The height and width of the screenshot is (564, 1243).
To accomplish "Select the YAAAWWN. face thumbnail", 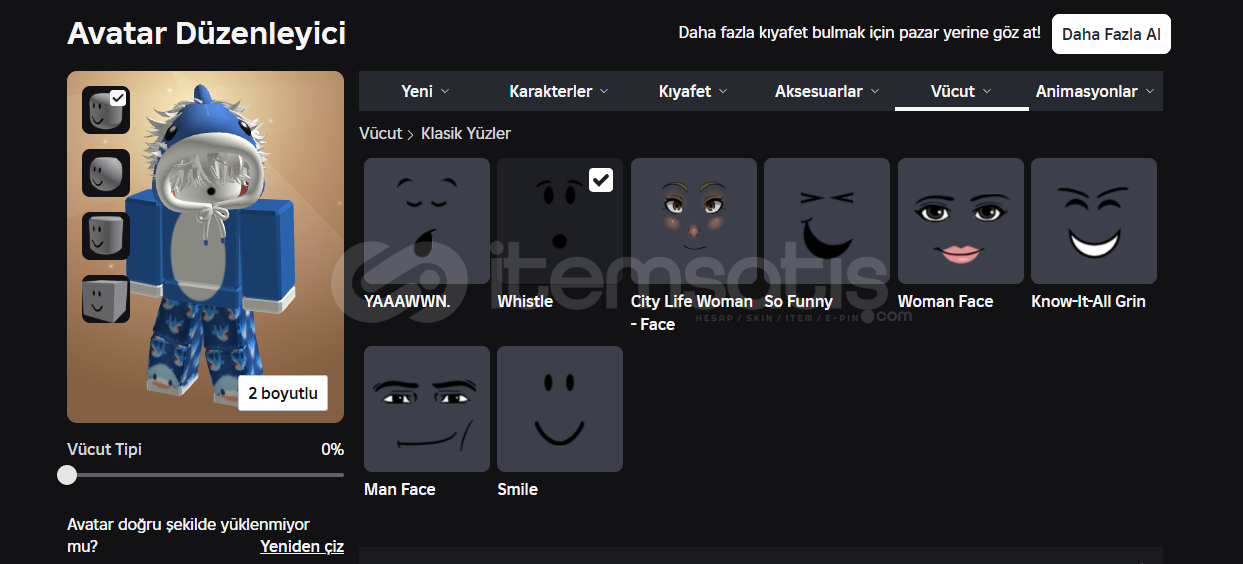I will point(427,221).
